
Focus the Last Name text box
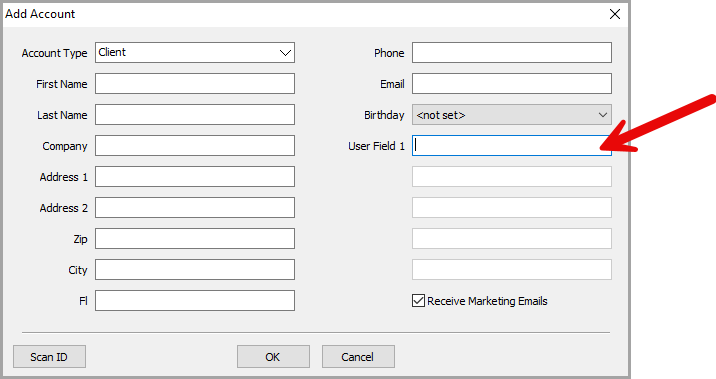195,115
